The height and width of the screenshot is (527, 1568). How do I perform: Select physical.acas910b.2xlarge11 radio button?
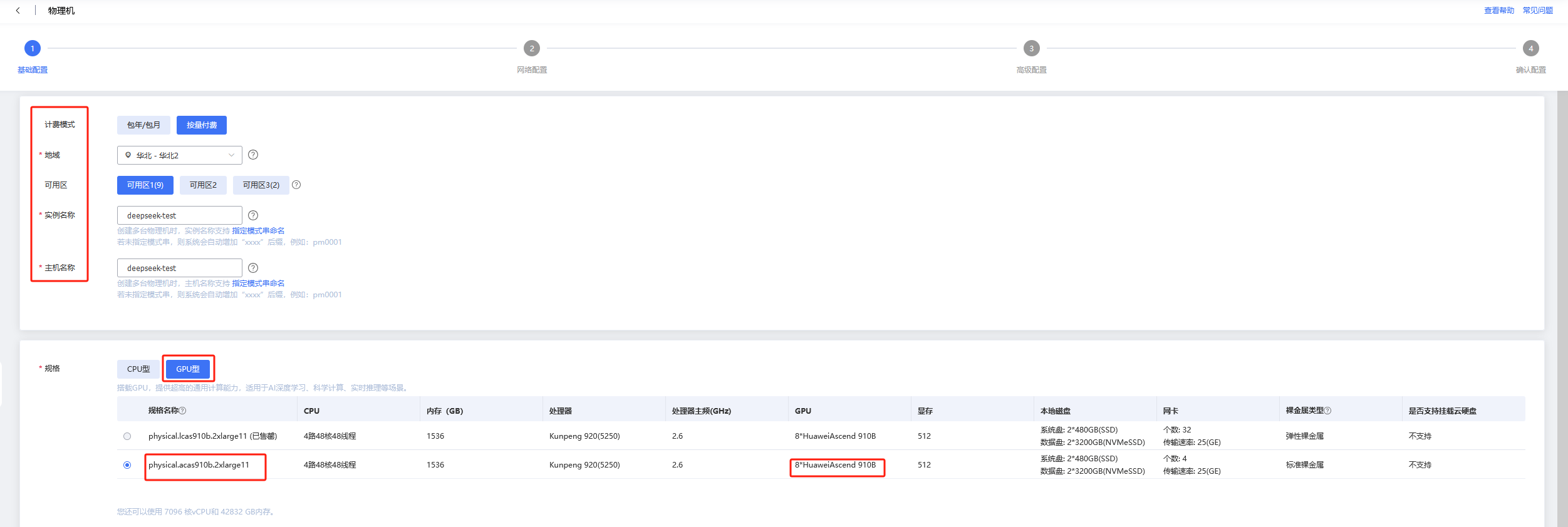click(x=127, y=465)
